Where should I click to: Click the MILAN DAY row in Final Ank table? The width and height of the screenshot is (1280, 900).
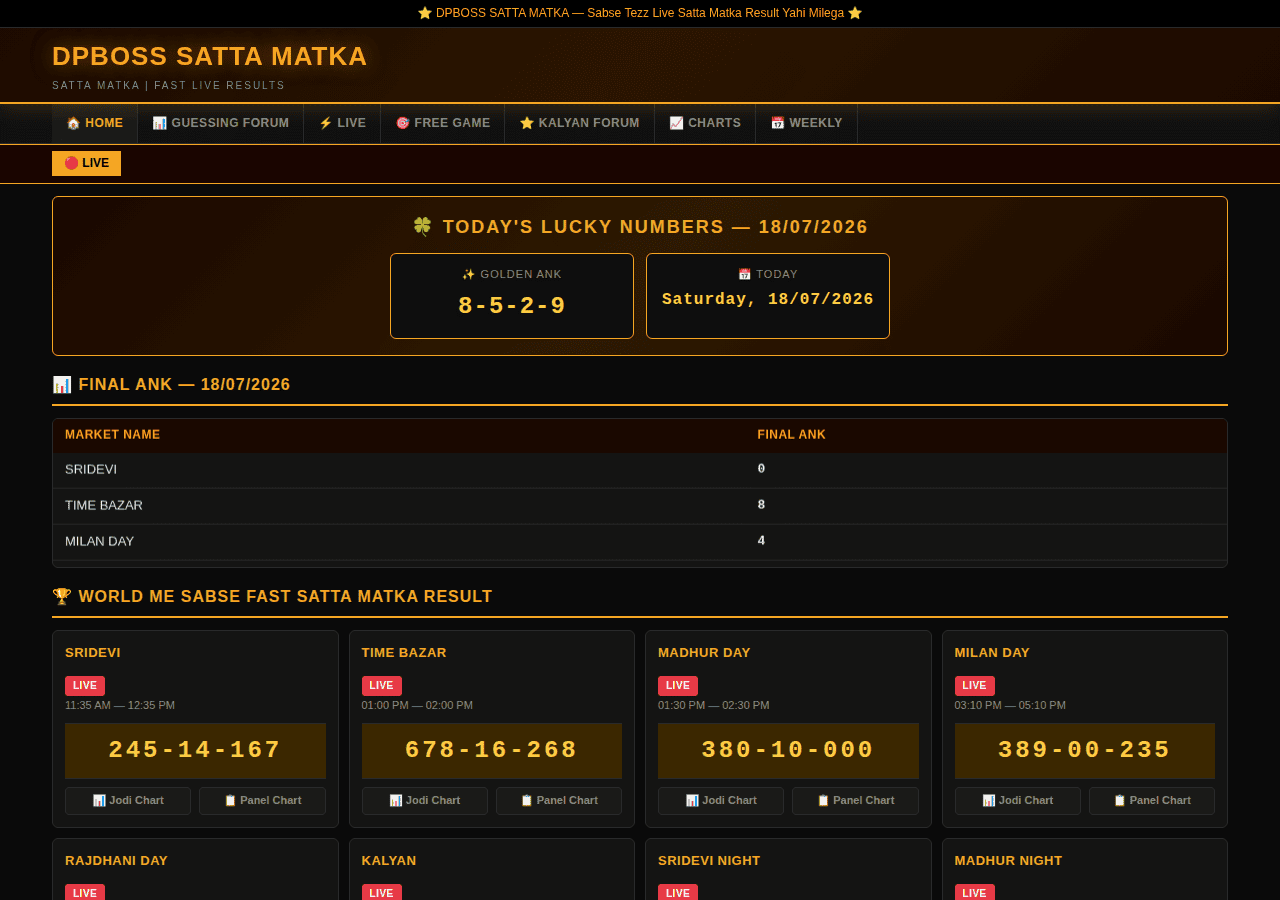point(640,541)
